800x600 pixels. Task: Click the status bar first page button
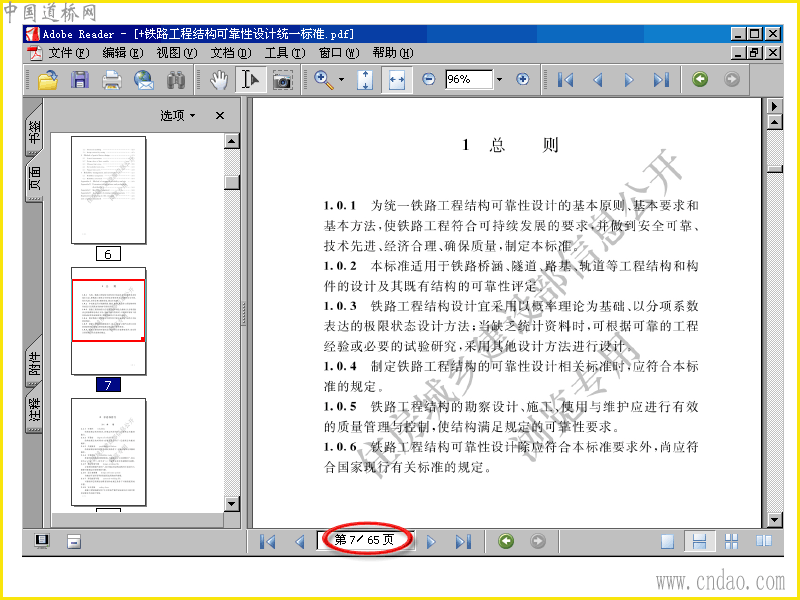[267, 541]
